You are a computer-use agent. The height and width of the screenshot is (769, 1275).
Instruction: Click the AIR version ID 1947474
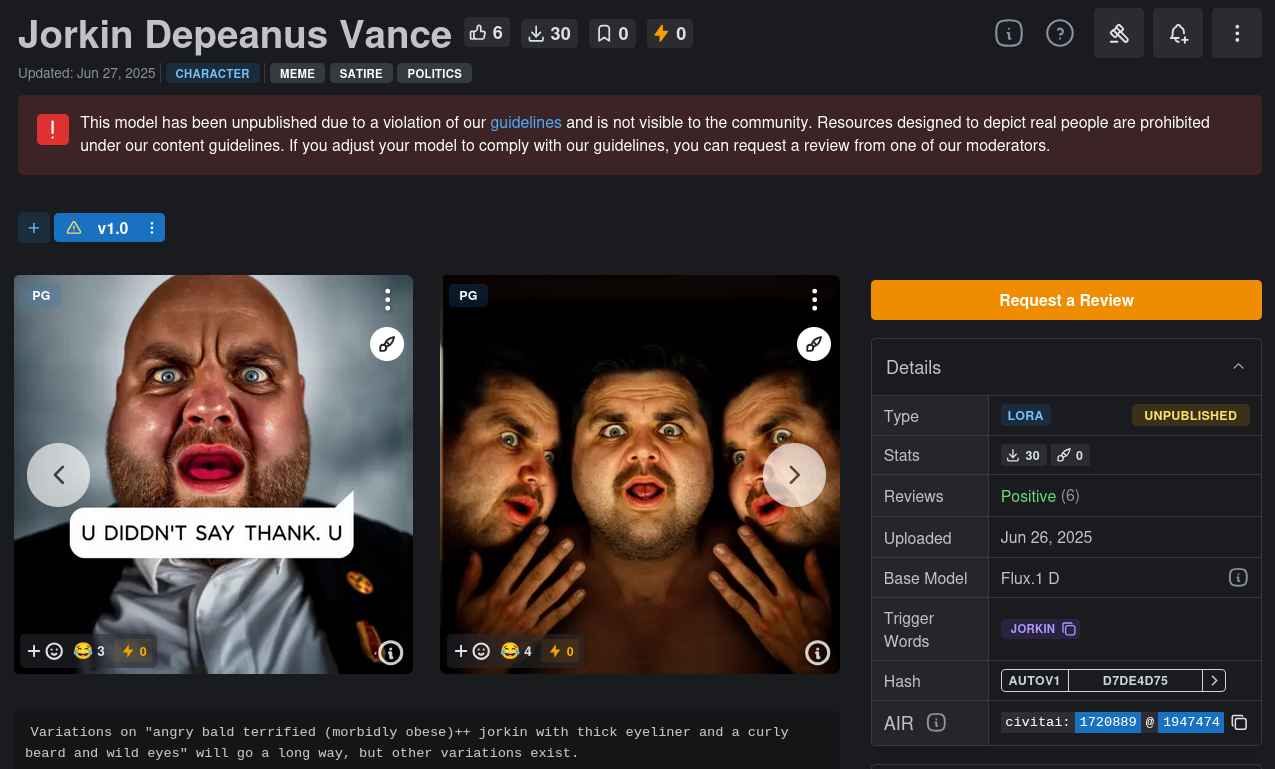point(1190,722)
